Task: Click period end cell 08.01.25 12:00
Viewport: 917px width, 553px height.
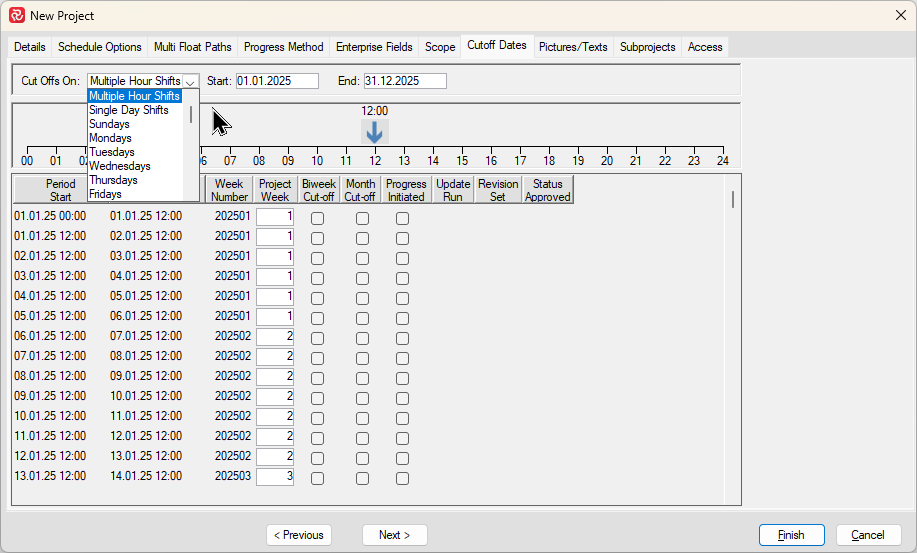Action: pos(146,355)
